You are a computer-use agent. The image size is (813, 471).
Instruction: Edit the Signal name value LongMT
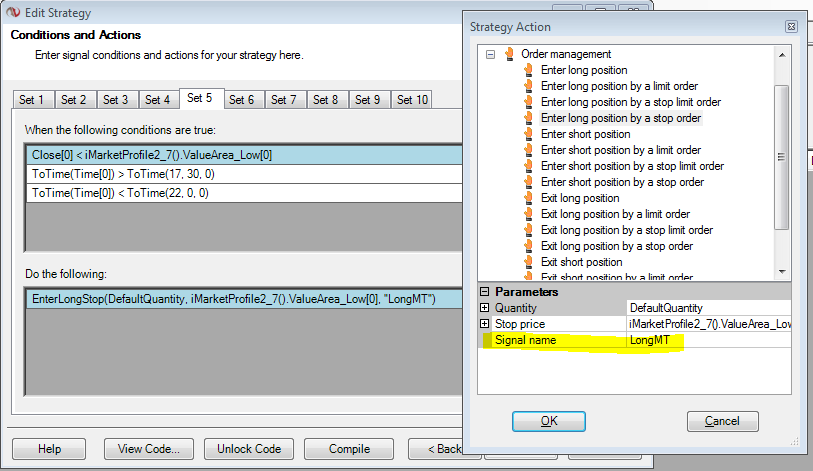pos(708,340)
